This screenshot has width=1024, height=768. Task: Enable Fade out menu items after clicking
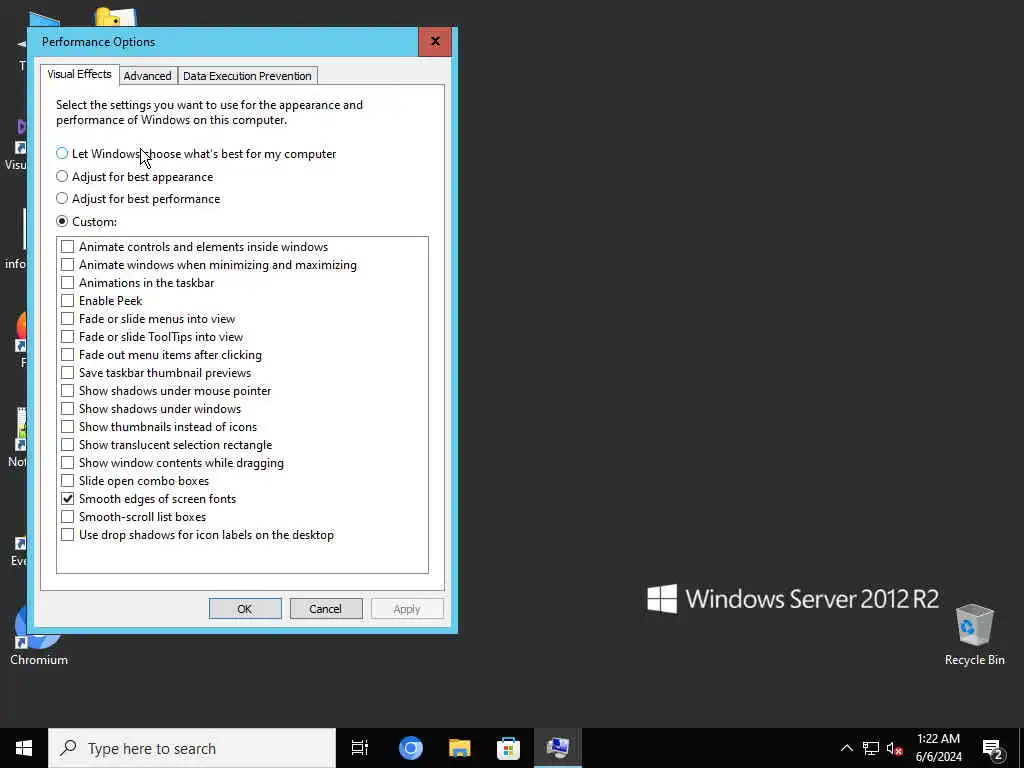[x=67, y=355]
